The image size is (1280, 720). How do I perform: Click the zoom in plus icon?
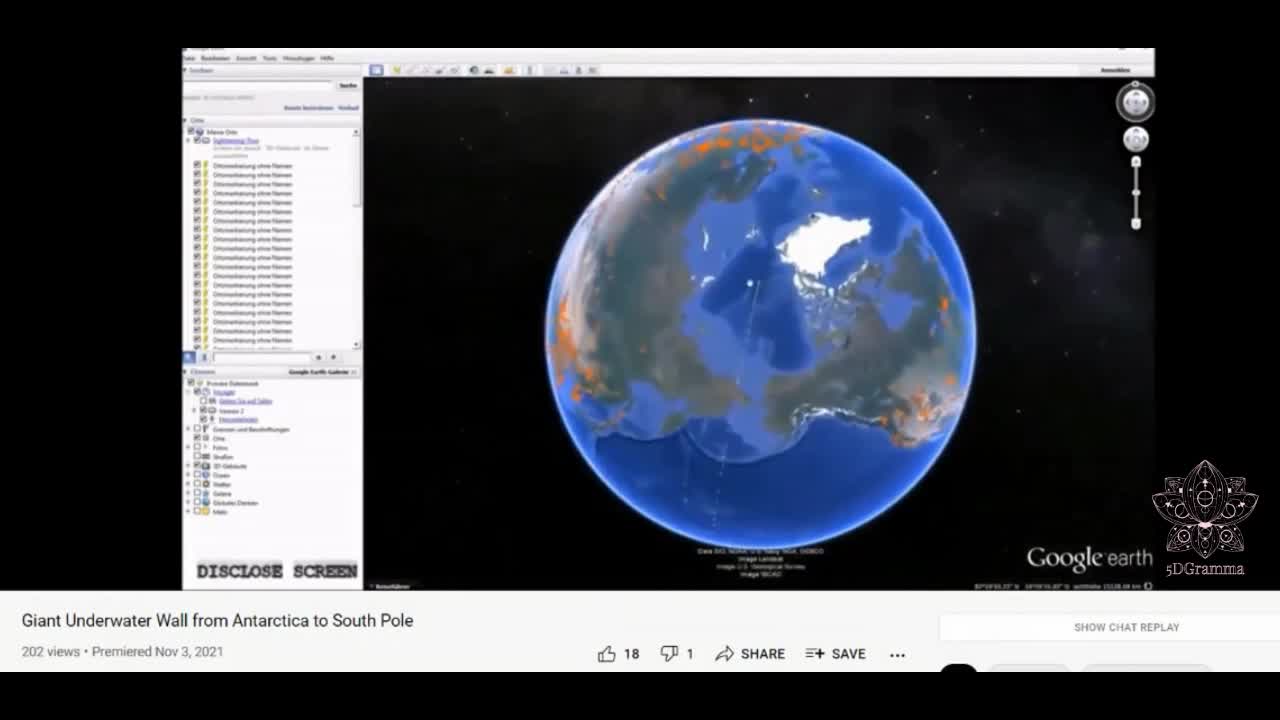pos(1135,161)
